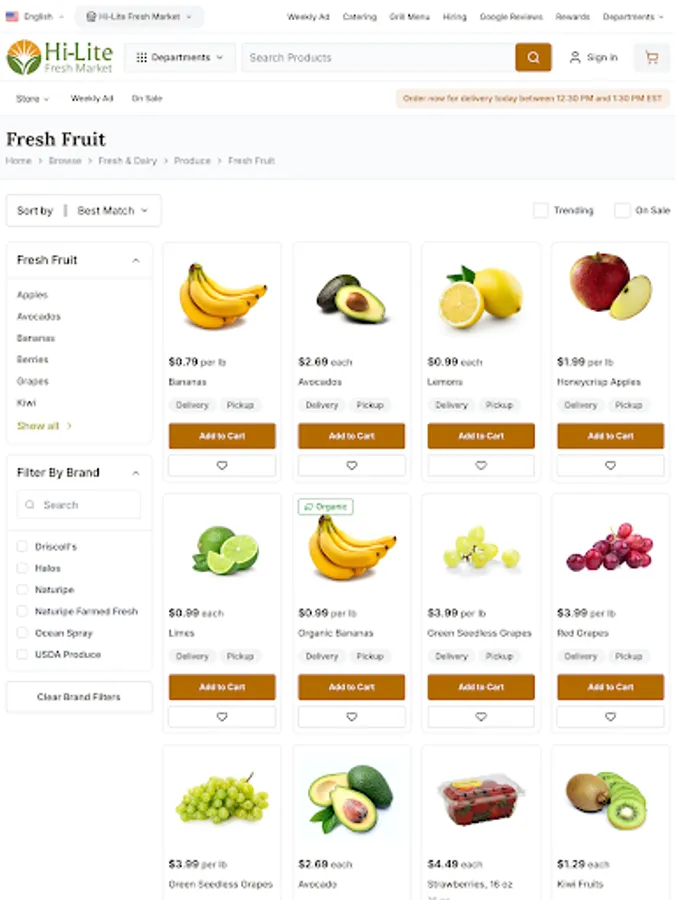The height and width of the screenshot is (900, 675).
Task: Click Sign In user icon
Action: tap(575, 57)
